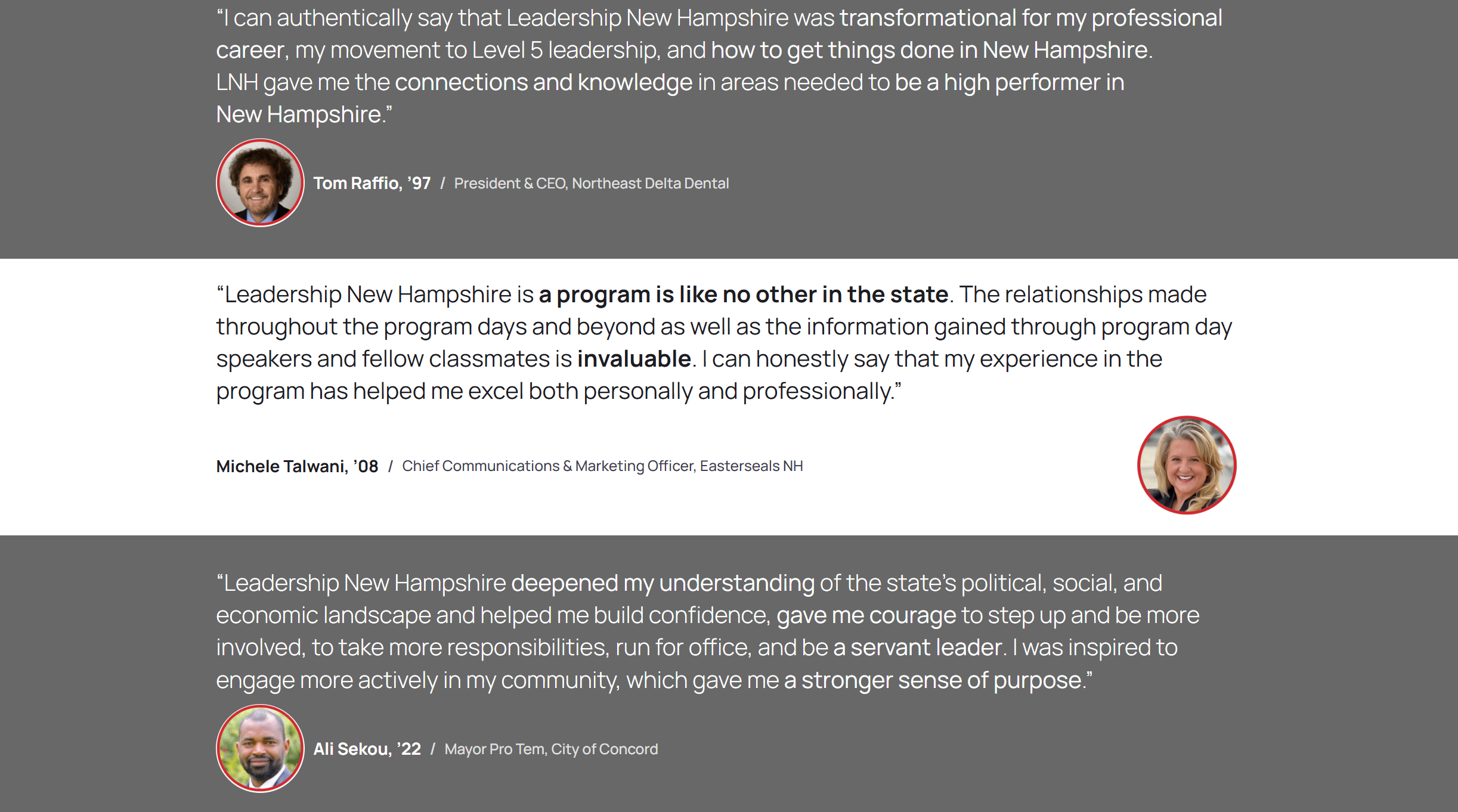Click title President & CEO, Northeast Delta Dental
1458x812 pixels.
pos(592,183)
